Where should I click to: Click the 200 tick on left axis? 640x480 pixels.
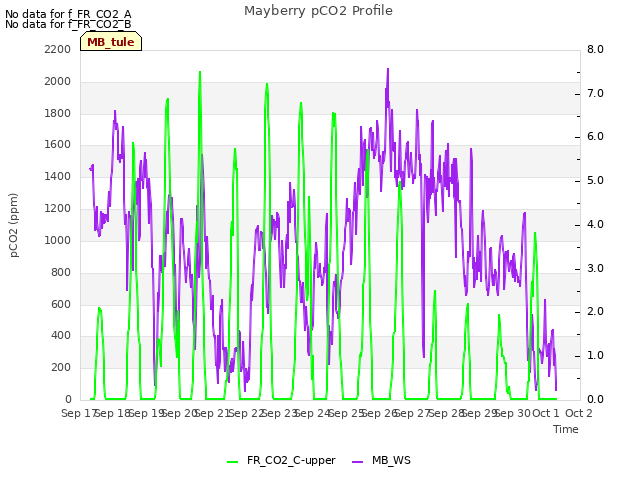point(61,367)
